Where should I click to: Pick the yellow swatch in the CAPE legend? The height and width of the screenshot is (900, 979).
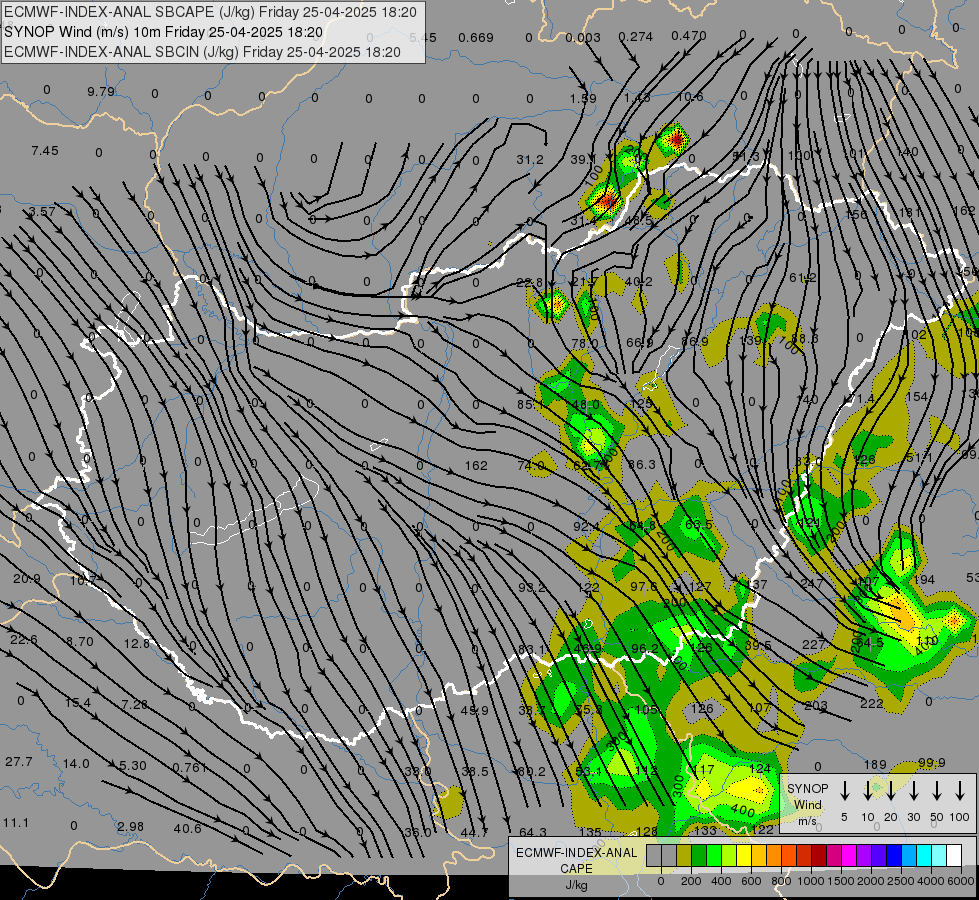tap(744, 856)
